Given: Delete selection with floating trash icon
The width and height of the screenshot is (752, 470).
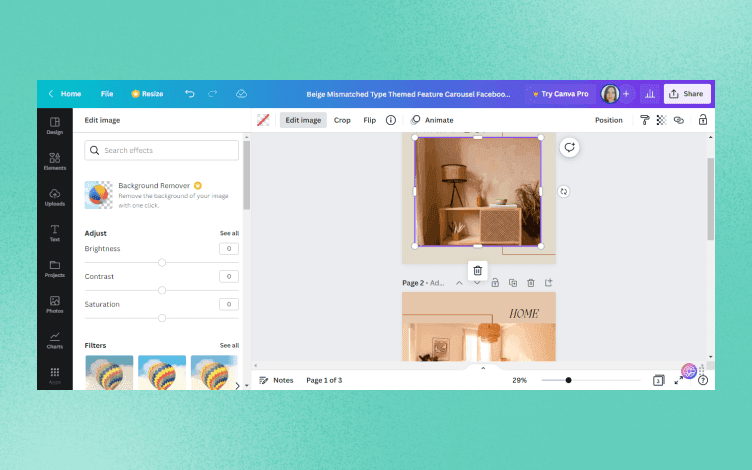Looking at the screenshot, I should point(478,270).
